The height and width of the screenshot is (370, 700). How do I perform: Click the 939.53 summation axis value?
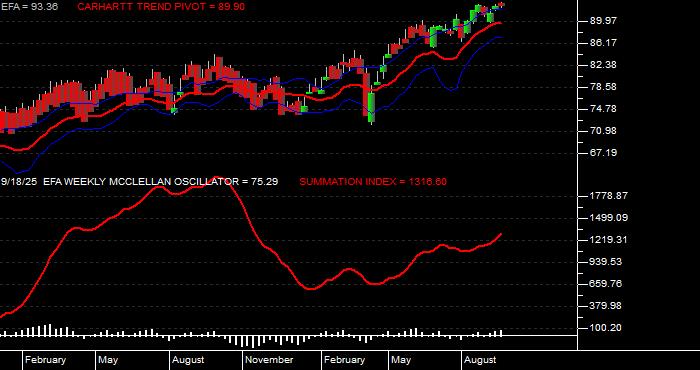click(606, 262)
